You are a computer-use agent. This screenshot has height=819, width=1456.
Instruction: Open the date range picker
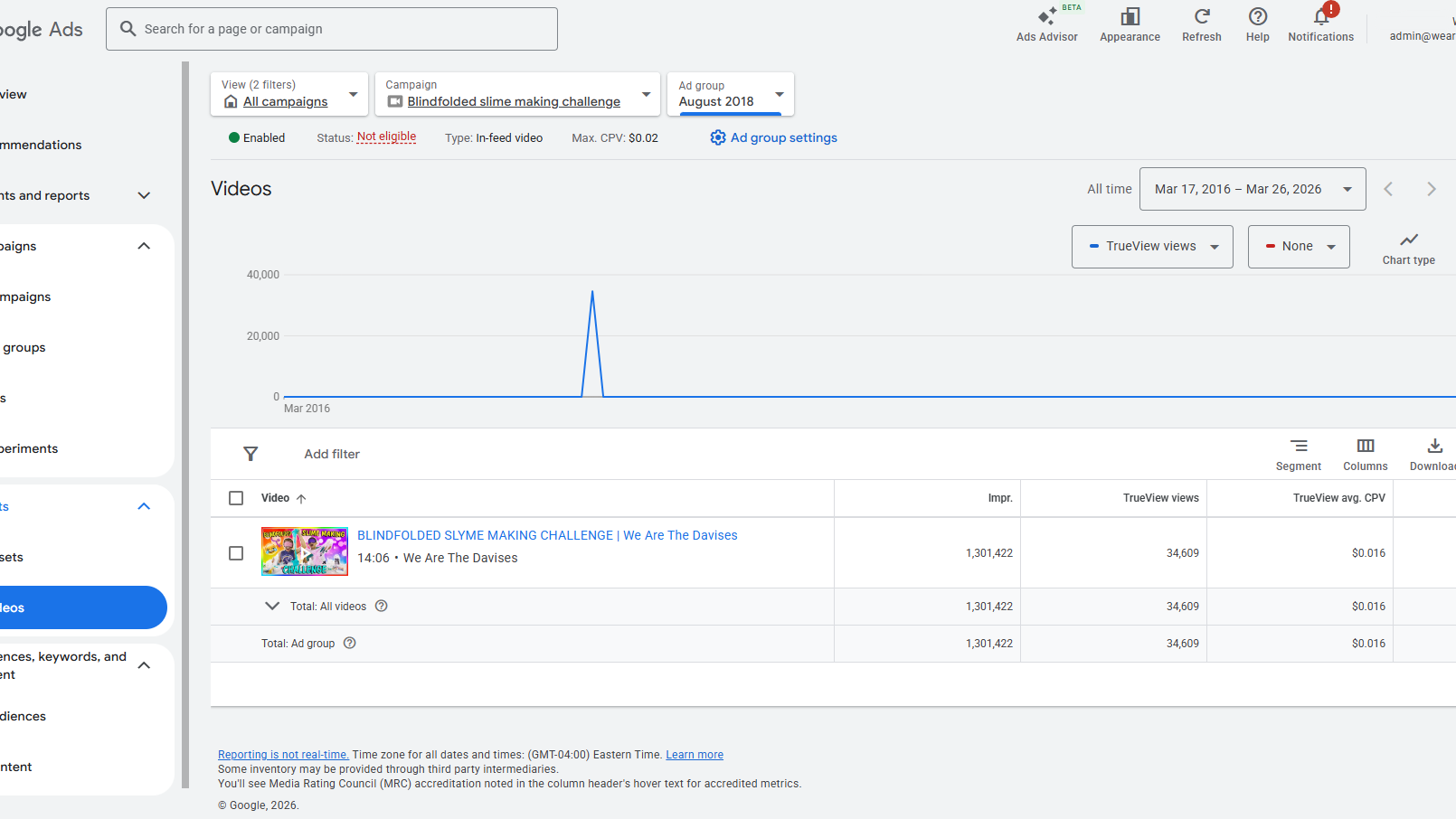click(1253, 189)
